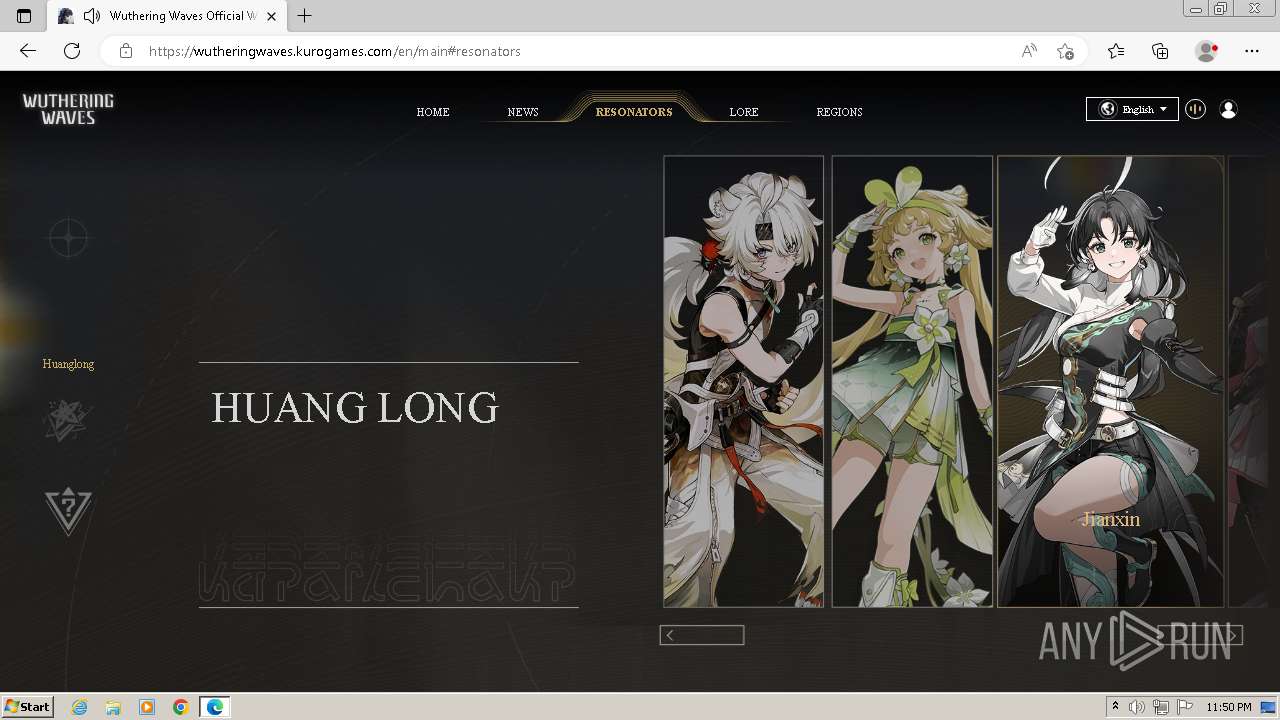Open the Collections icon
Image resolution: width=1280 pixels, height=720 pixels.
pos(1160,51)
